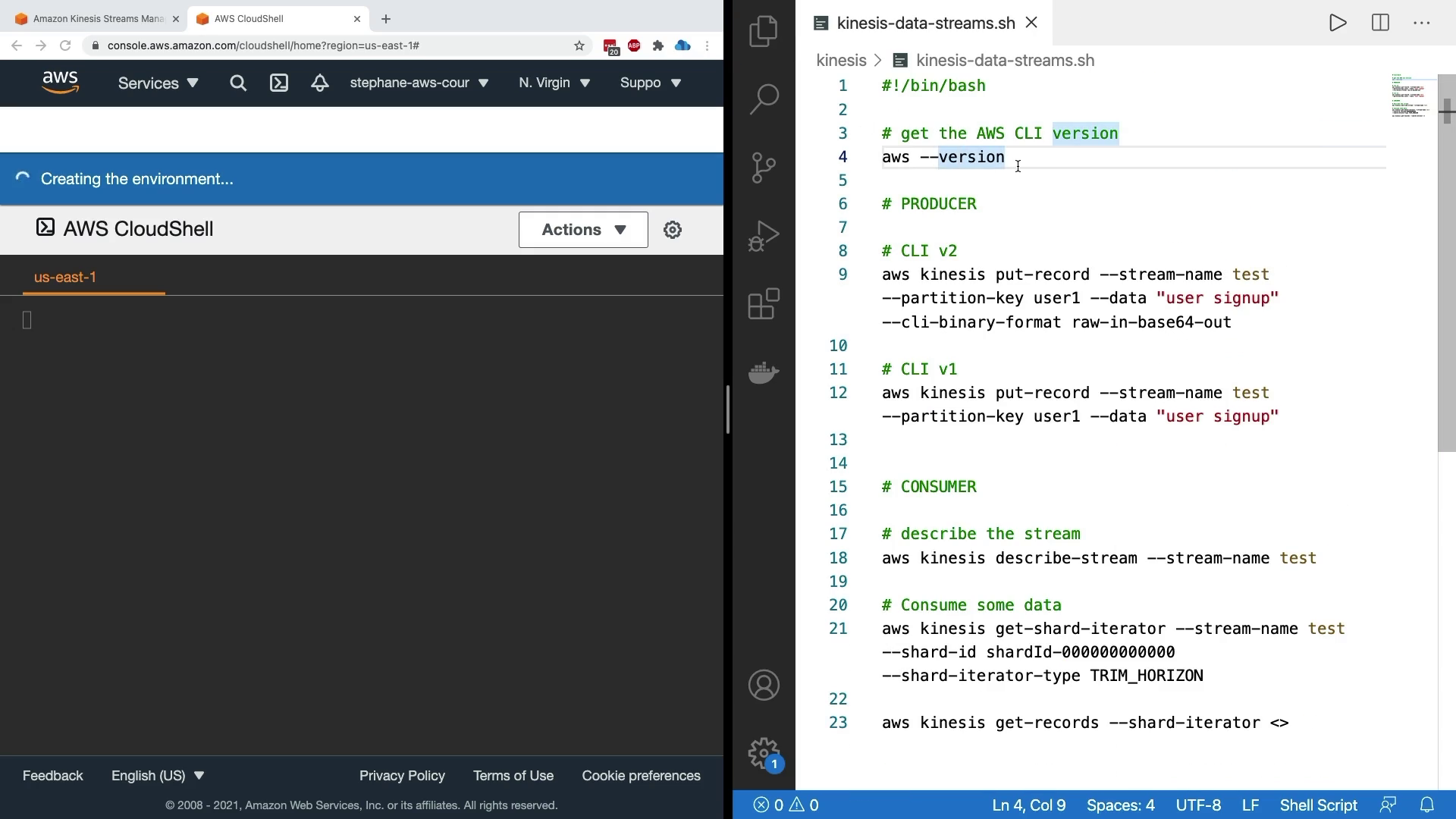Image resolution: width=1456 pixels, height=819 pixels.
Task: Open the Docker panel icon
Action: [764, 372]
